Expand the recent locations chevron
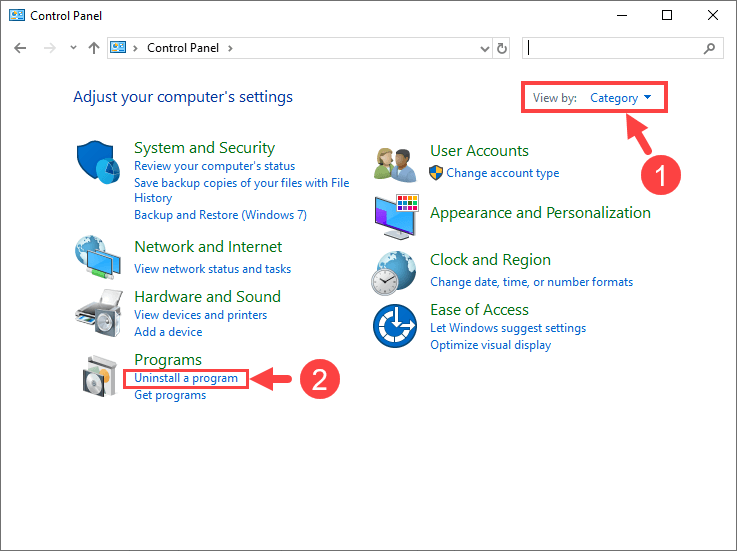 [x=71, y=48]
